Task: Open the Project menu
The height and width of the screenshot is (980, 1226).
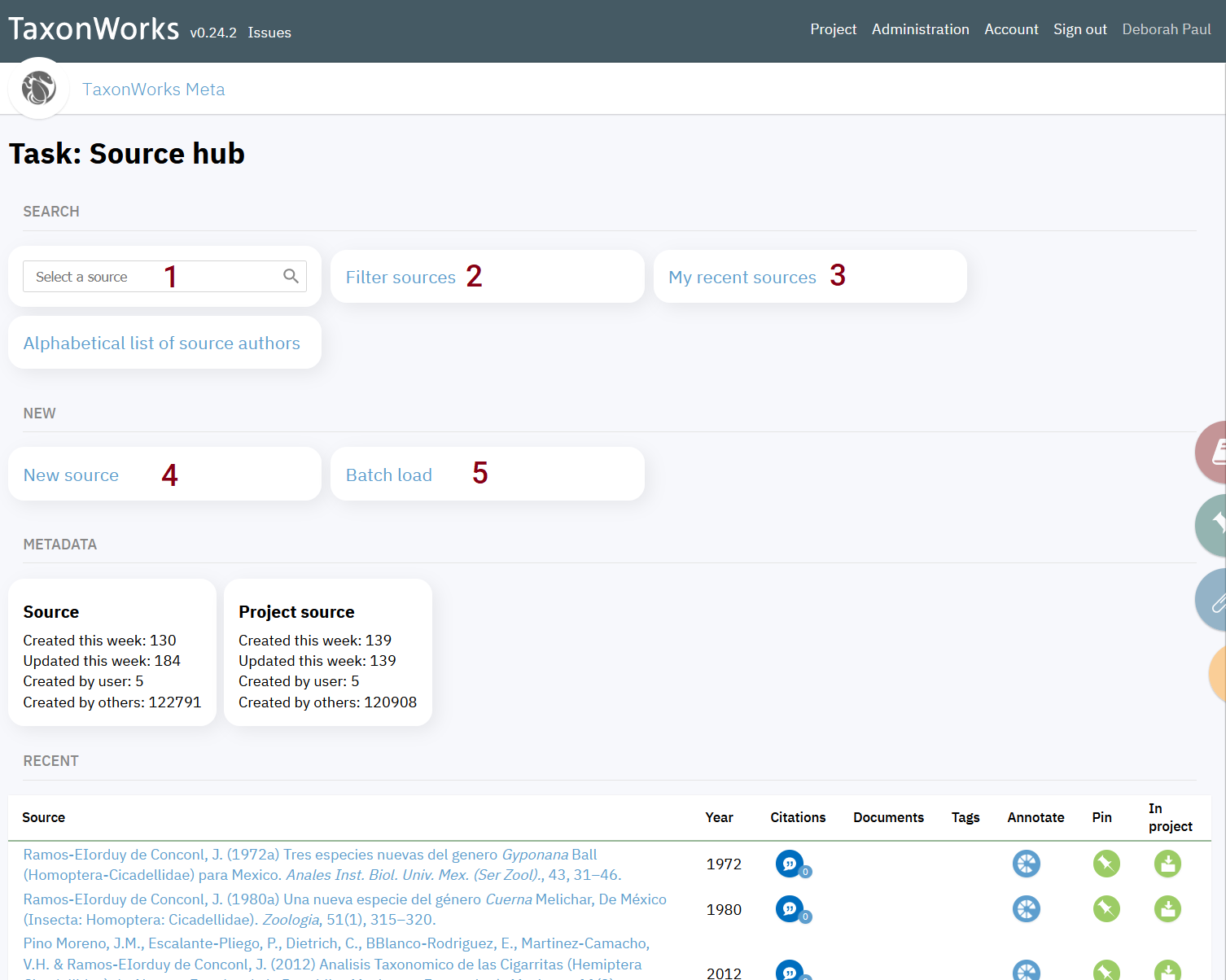Action: pos(833,29)
